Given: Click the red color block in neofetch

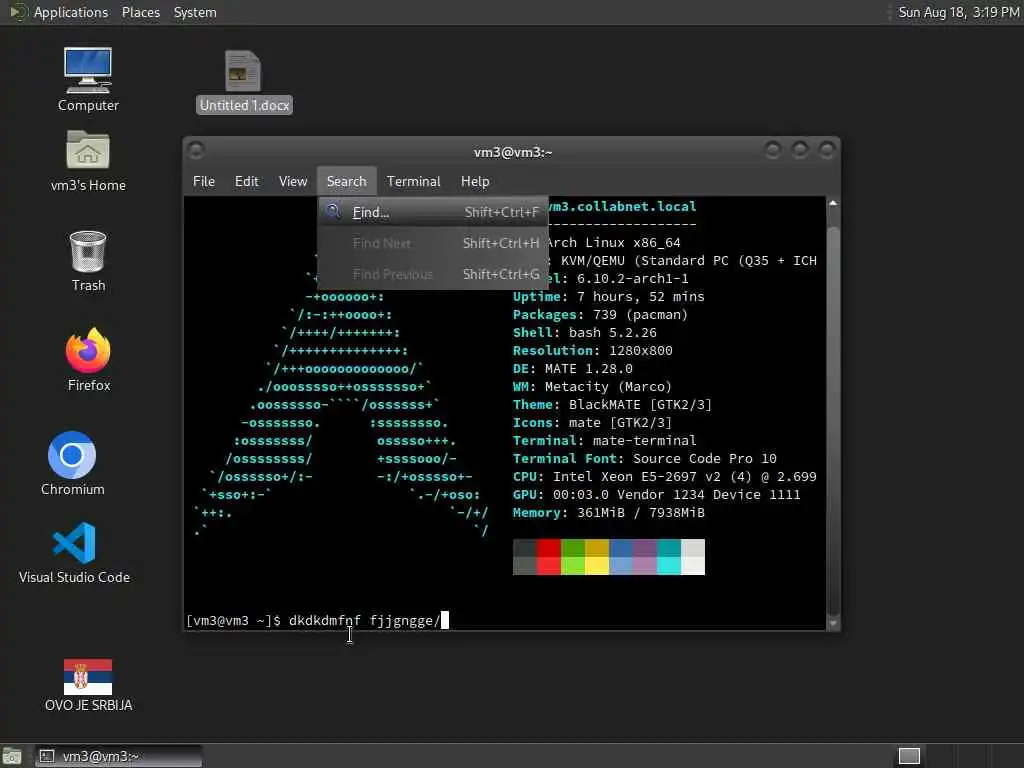Looking at the screenshot, I should coord(549,556).
